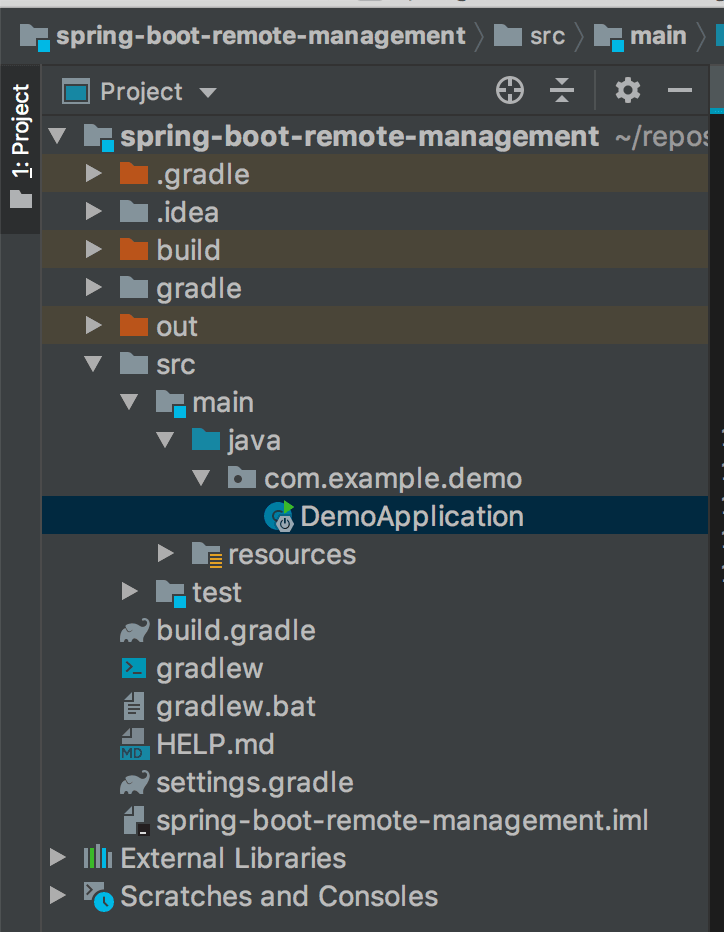The image size is (724, 932).
Task: Select the External Libraries label
Action: click(x=233, y=858)
